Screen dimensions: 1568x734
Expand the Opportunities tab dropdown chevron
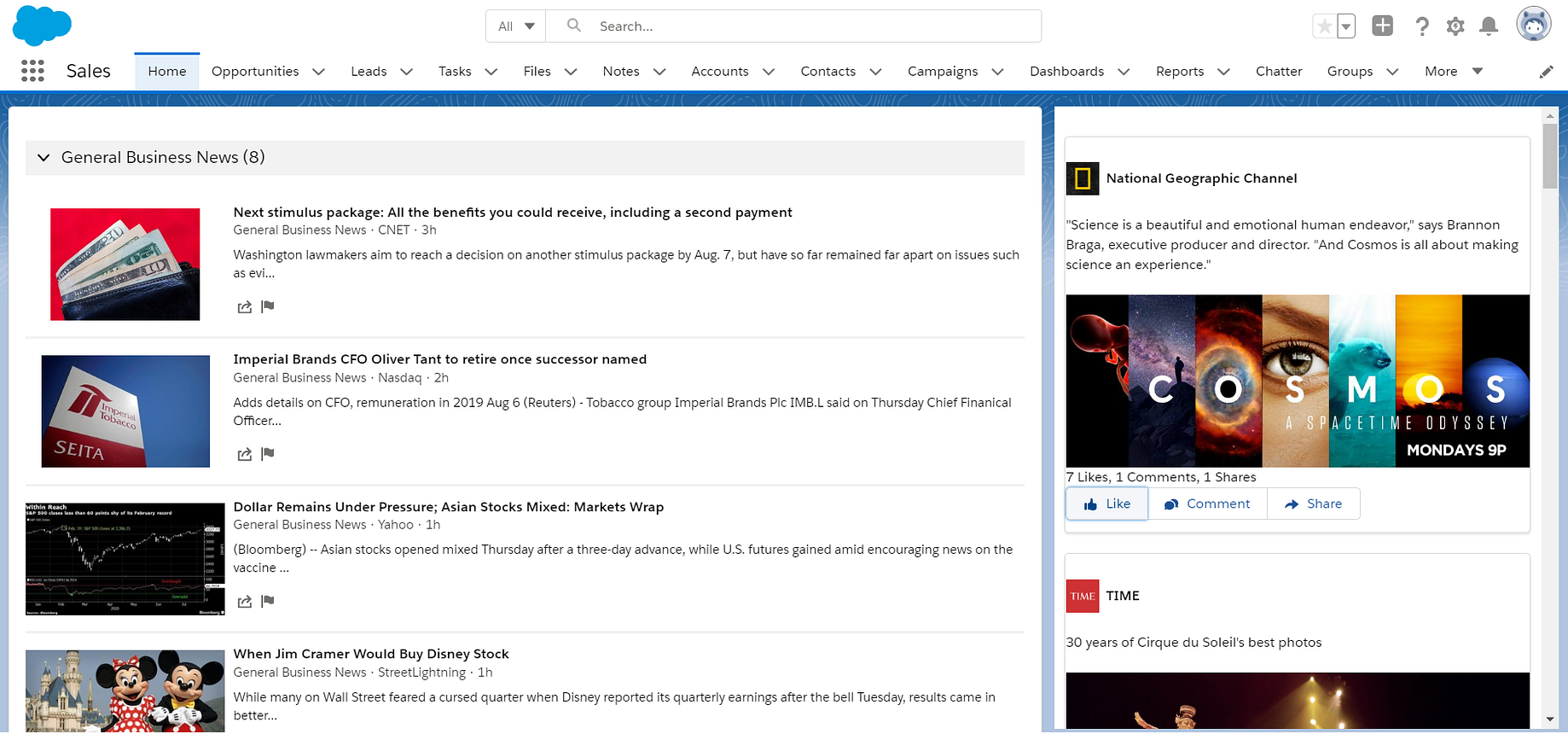(x=318, y=72)
